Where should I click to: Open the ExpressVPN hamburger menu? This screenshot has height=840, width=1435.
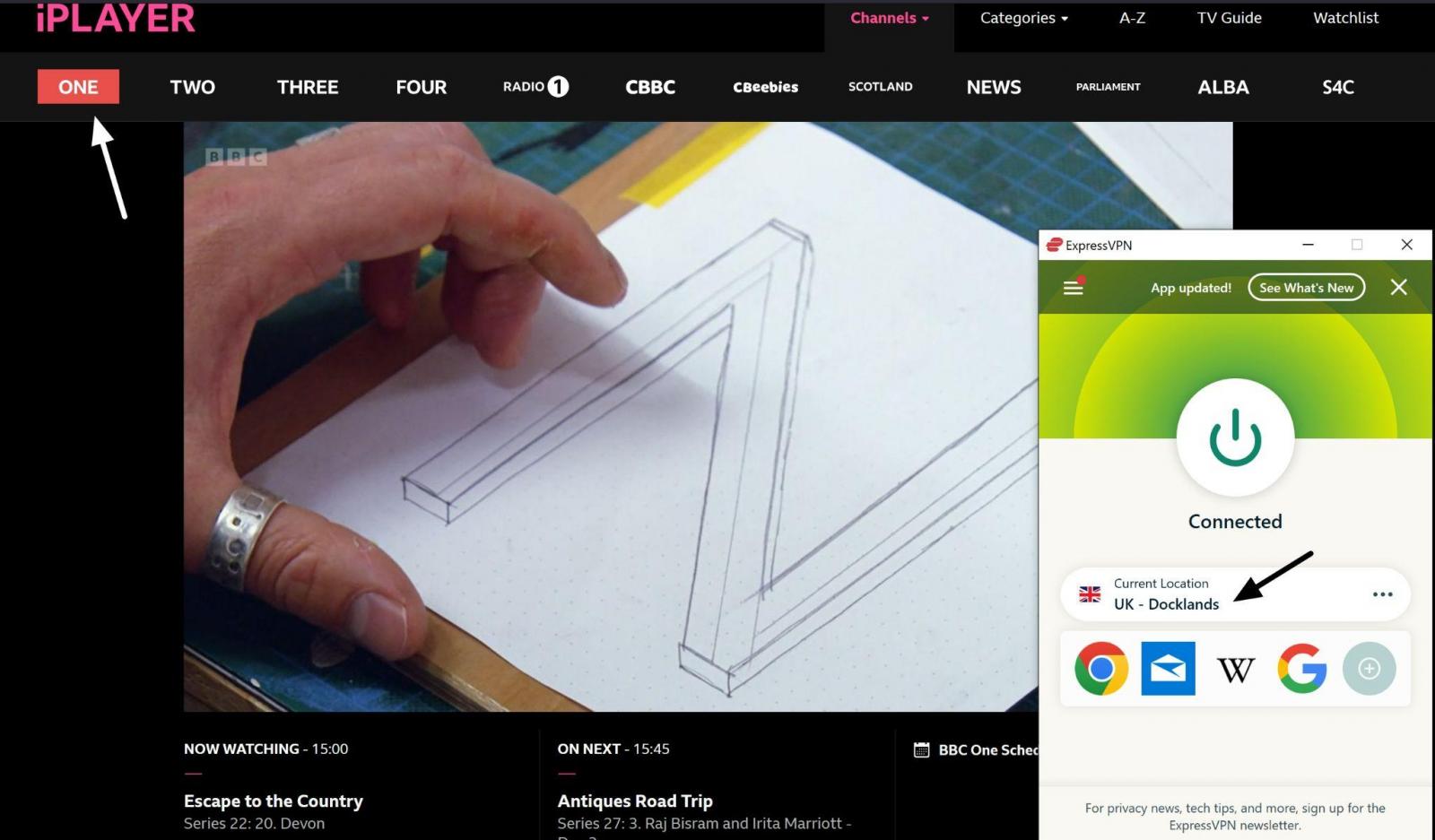1074,287
